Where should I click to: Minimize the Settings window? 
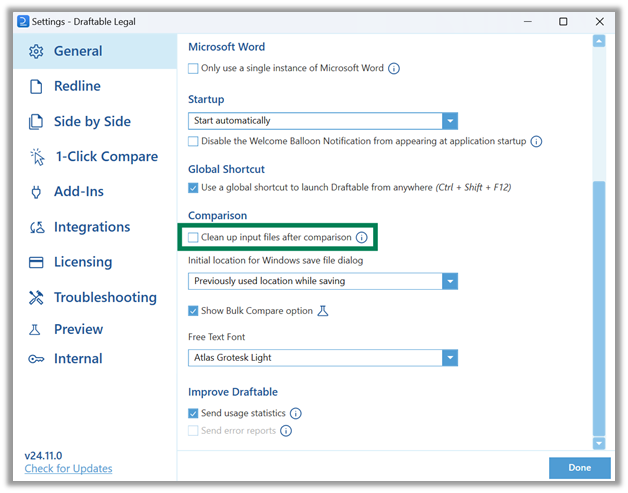pos(528,22)
